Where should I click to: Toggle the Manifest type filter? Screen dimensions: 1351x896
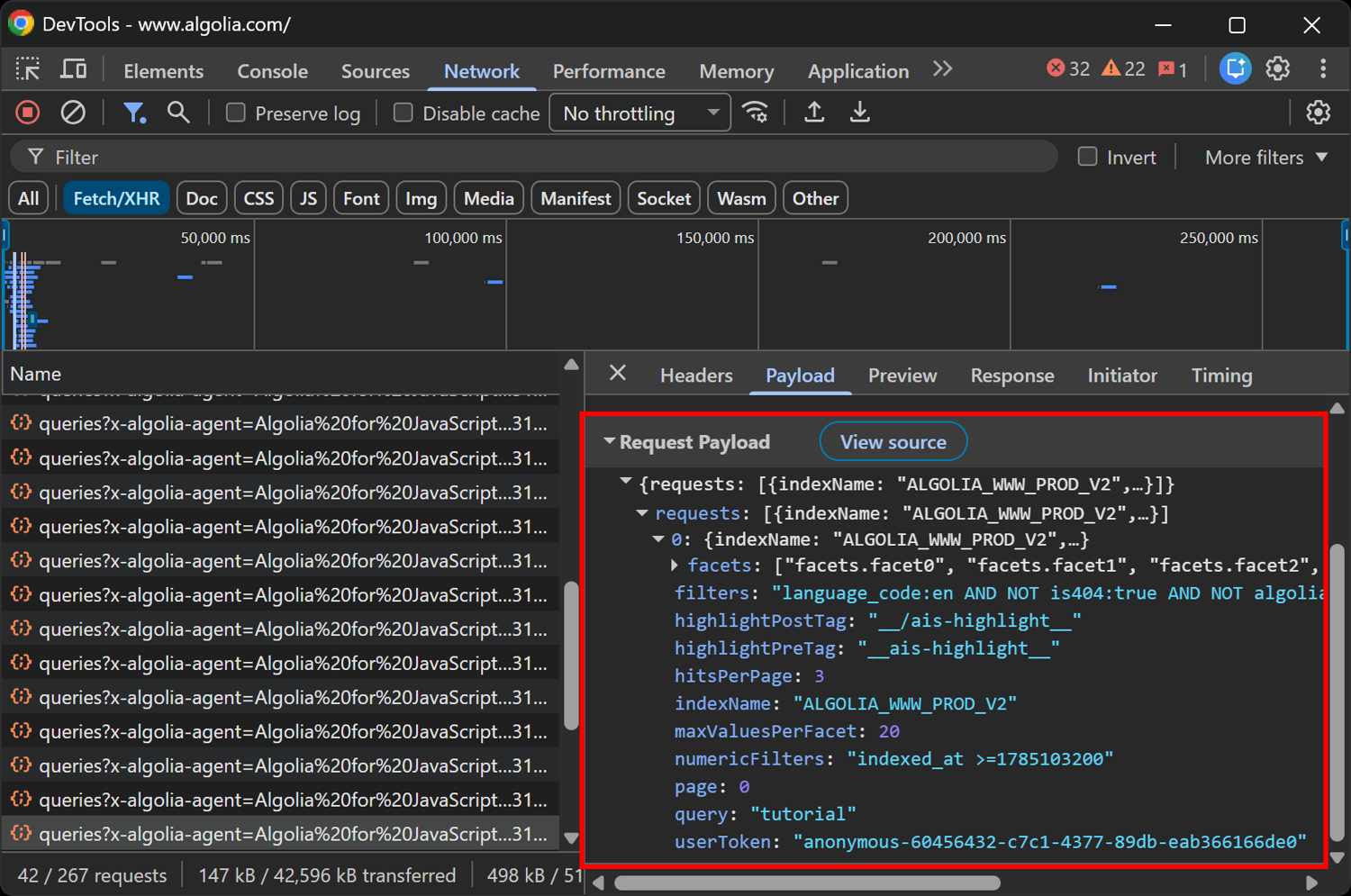(576, 198)
